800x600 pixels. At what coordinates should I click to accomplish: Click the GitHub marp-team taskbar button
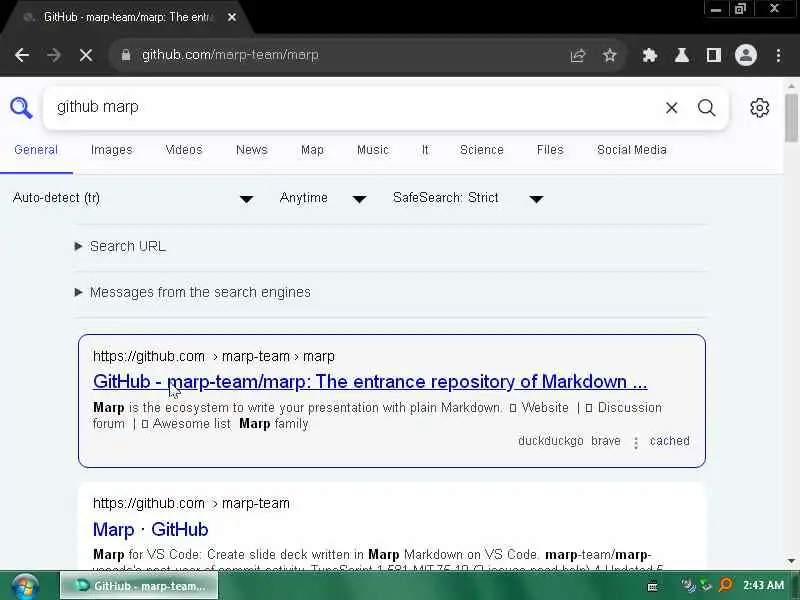click(139, 586)
